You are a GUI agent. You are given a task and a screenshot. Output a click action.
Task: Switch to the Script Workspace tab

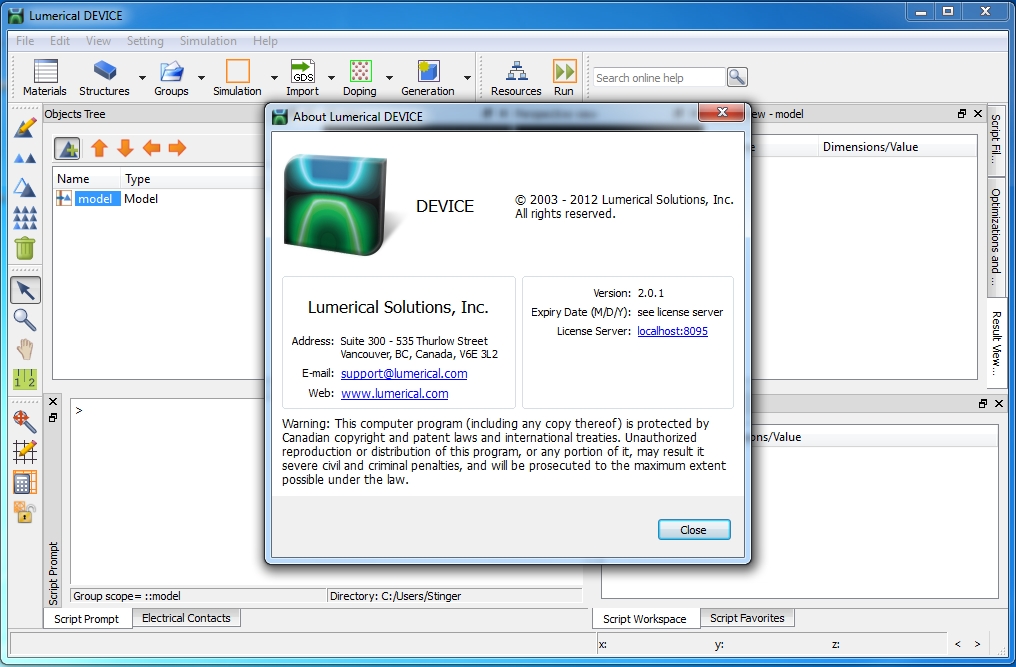tap(645, 619)
